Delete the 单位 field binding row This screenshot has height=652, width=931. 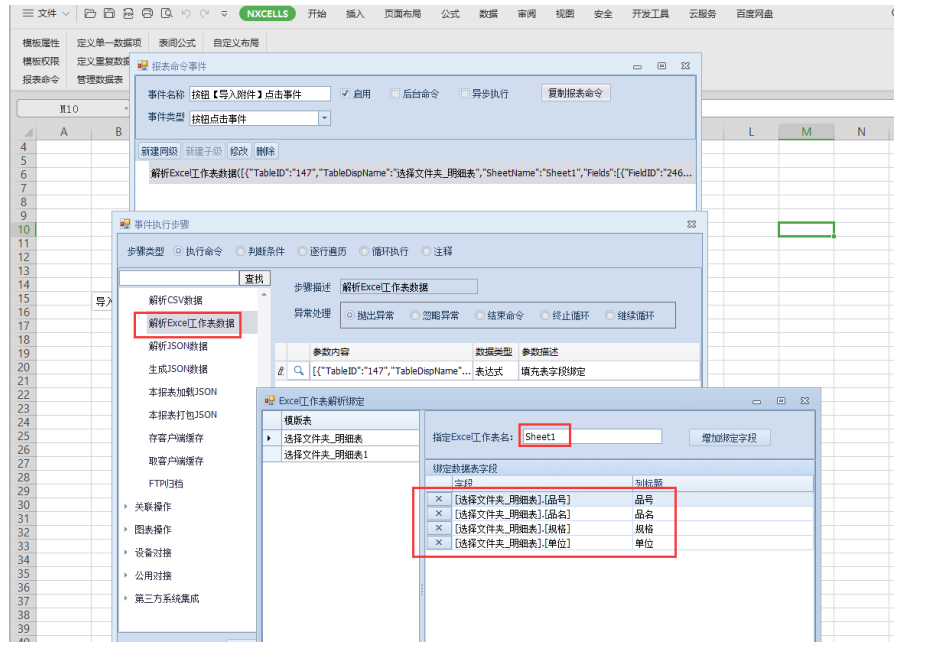click(438, 543)
